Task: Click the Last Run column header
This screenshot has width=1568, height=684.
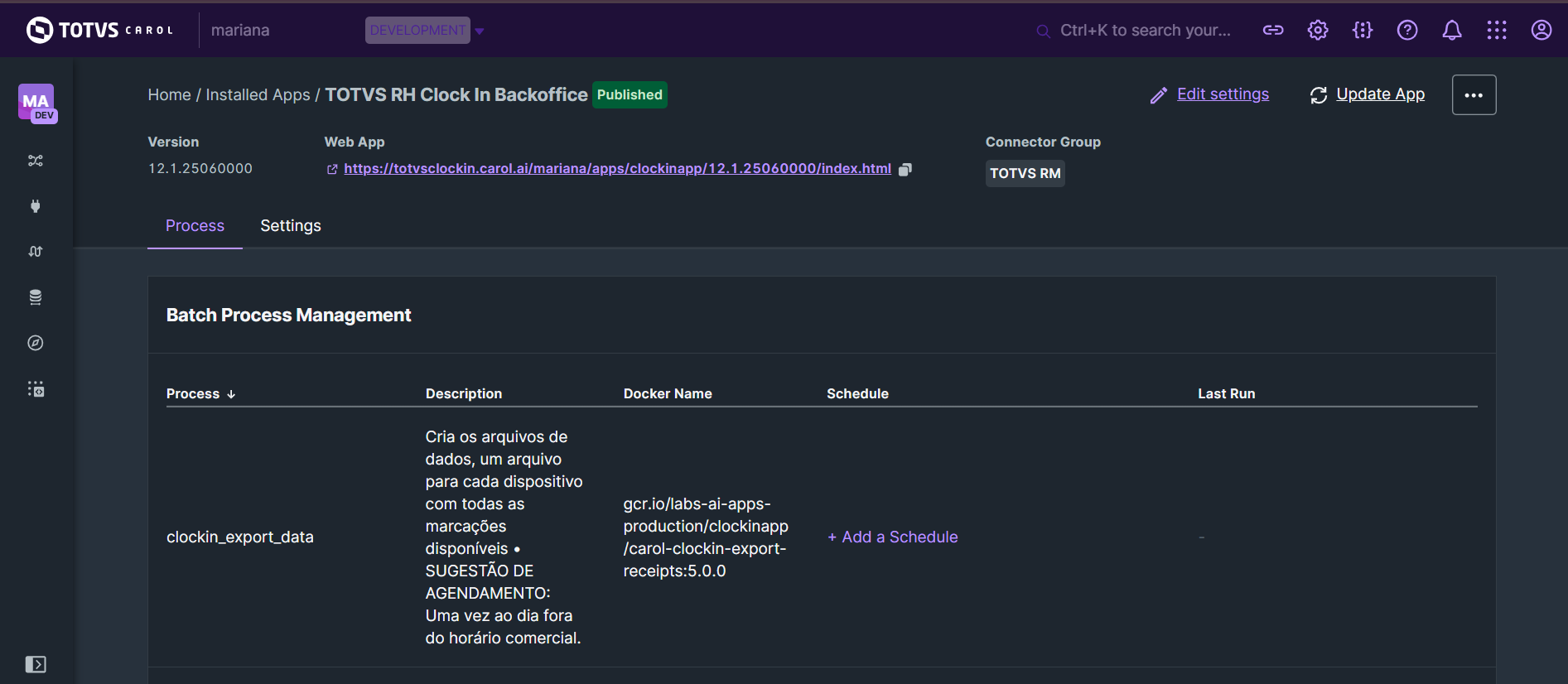Action: 1226,393
